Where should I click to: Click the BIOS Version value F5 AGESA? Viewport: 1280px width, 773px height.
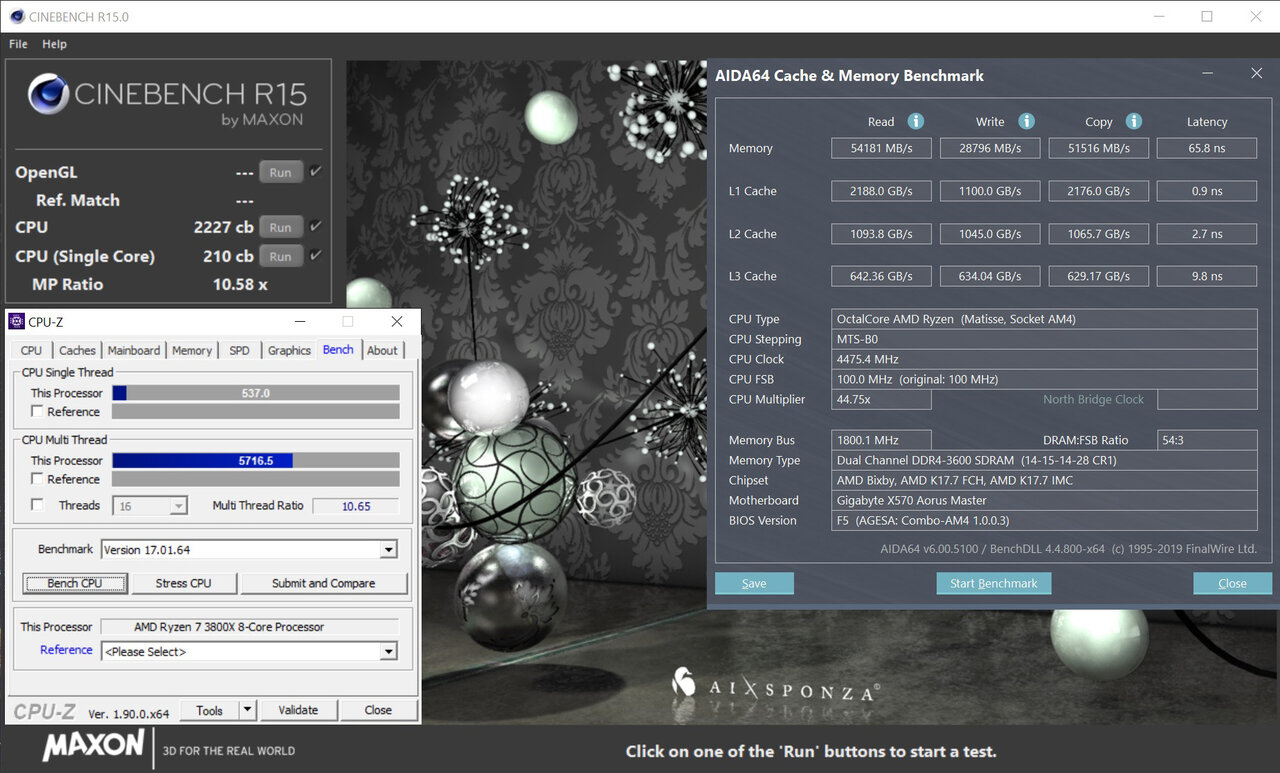click(x=1044, y=520)
